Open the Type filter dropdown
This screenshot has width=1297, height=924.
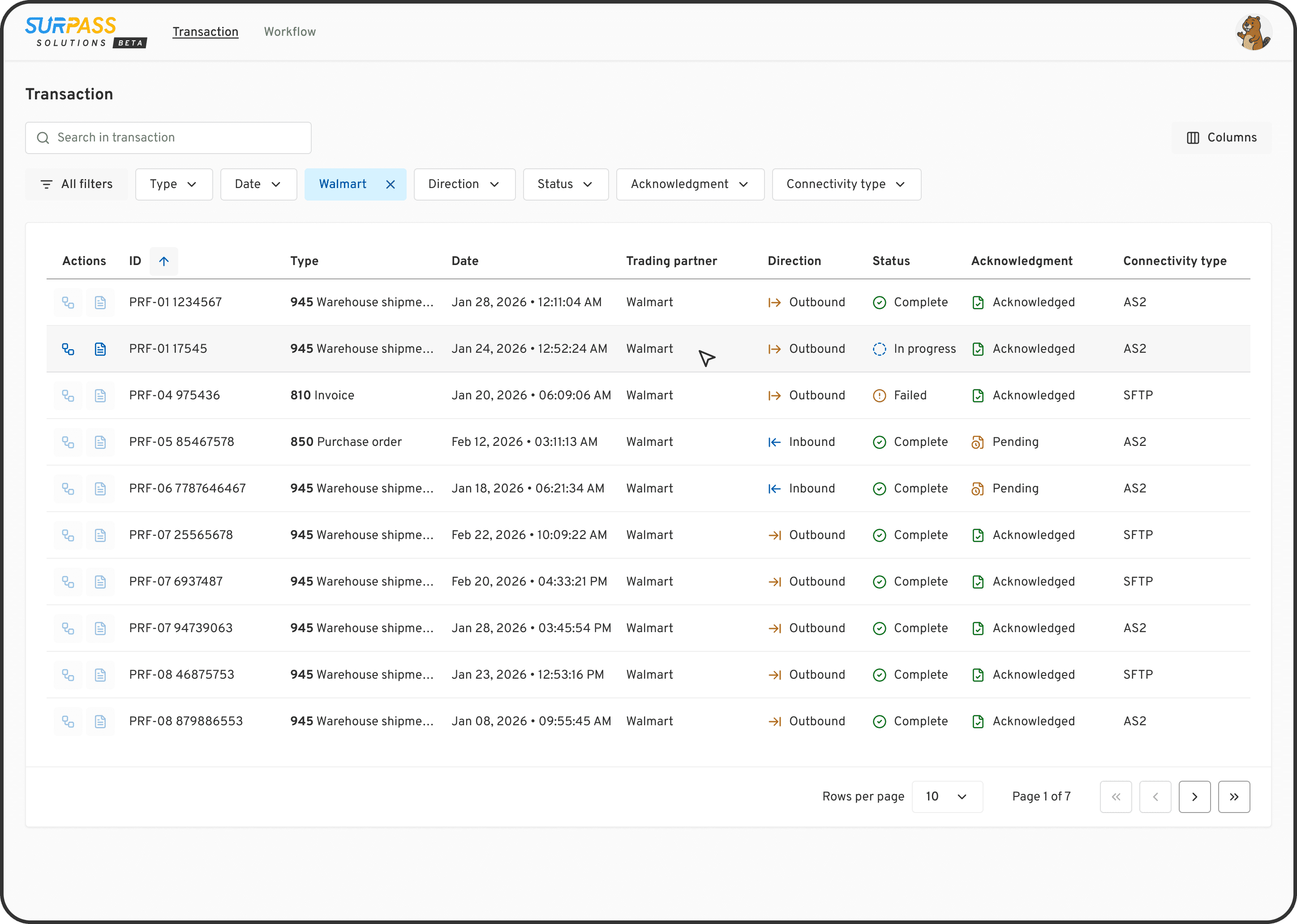[x=174, y=184]
